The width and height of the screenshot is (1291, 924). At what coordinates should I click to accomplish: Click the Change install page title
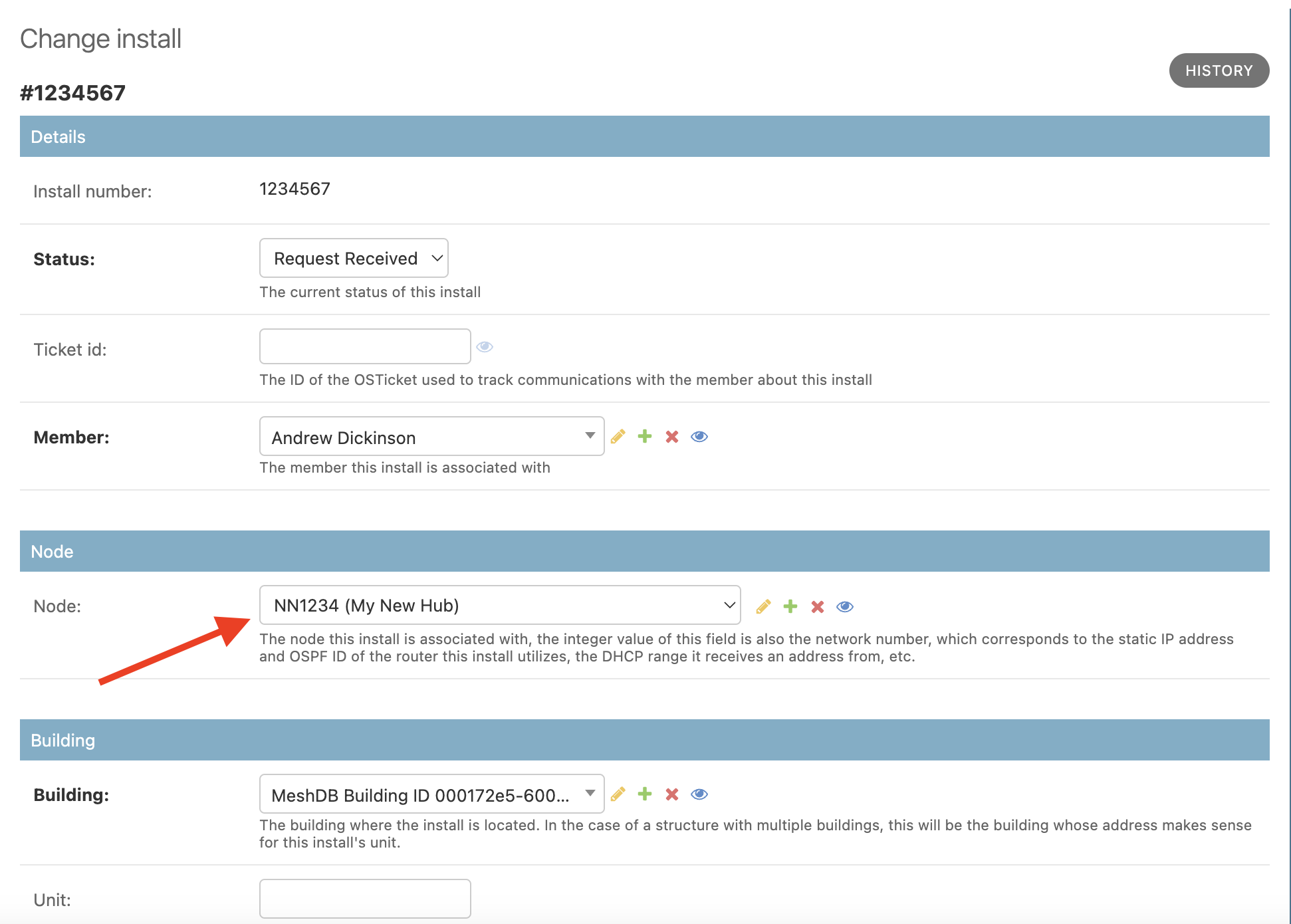100,39
